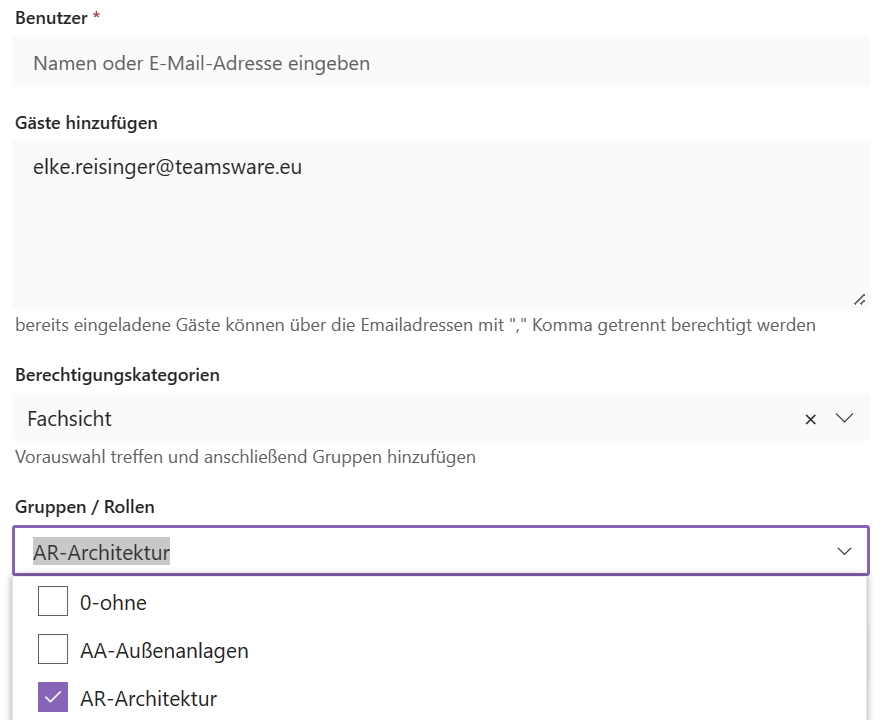Check the AA-Außenanlagen checkbox
The image size is (892, 720).
point(53,649)
